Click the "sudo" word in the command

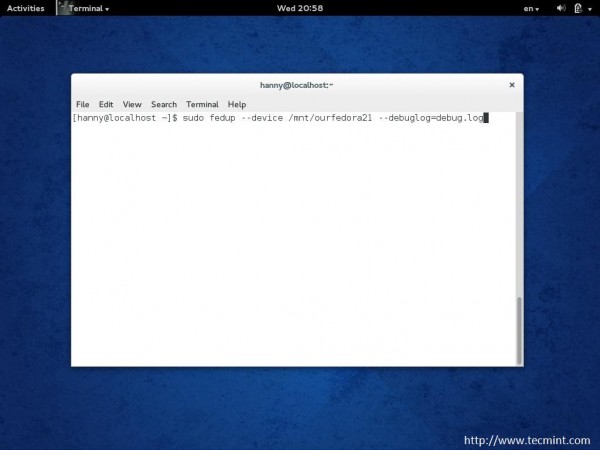pos(193,118)
